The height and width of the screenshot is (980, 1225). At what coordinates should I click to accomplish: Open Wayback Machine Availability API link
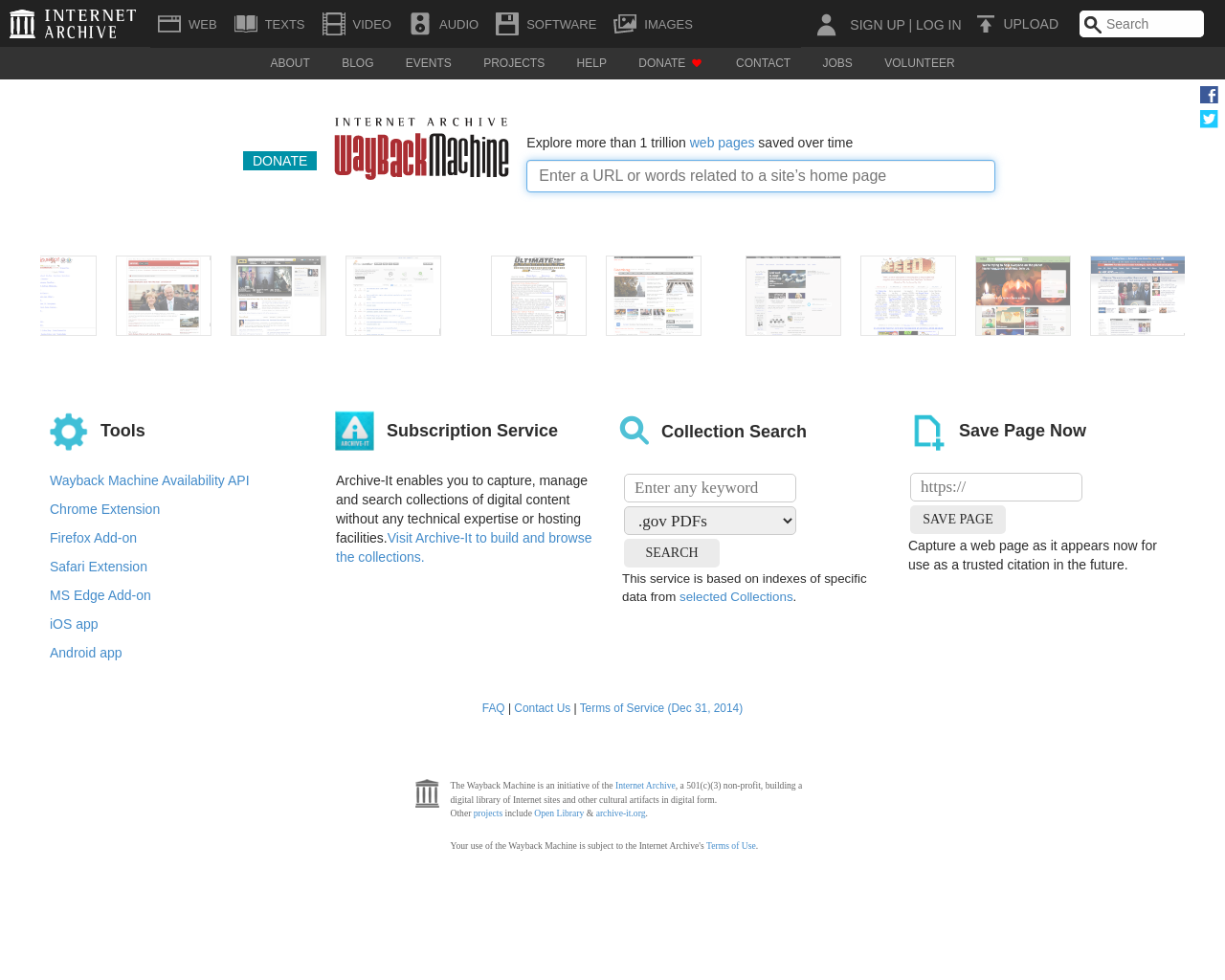pyautogui.click(x=149, y=480)
